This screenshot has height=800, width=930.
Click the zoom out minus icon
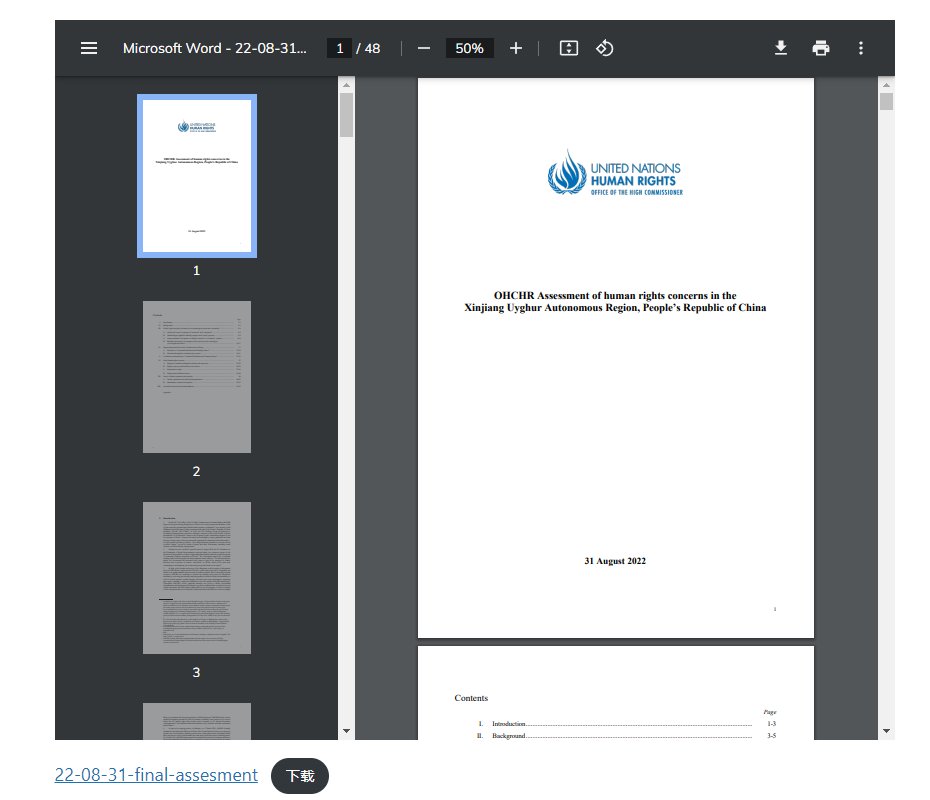423,48
